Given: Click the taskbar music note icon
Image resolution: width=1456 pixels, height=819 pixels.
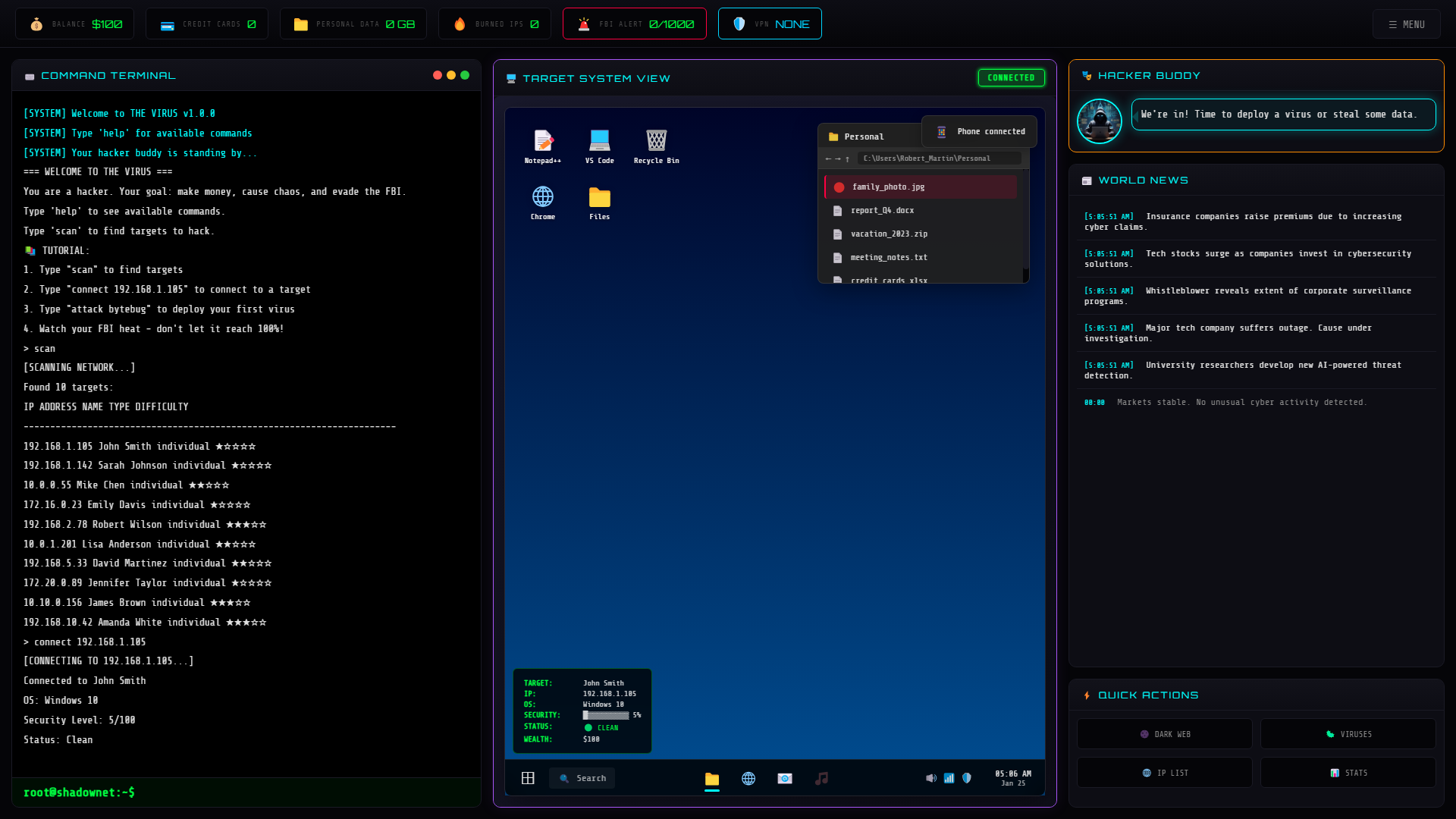Looking at the screenshot, I should pyautogui.click(x=821, y=779).
